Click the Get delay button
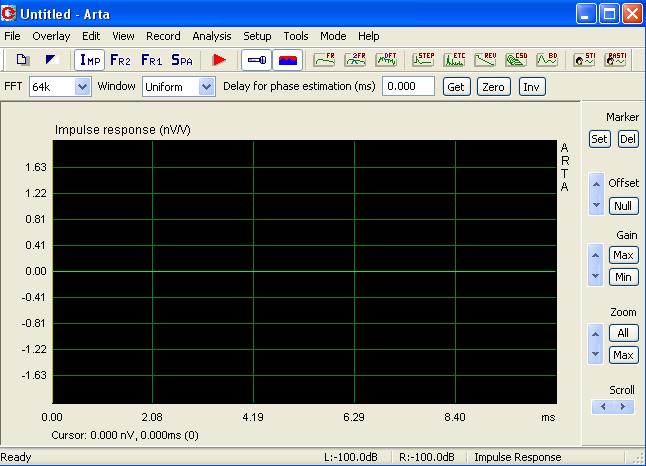The image size is (646, 466). click(456, 87)
